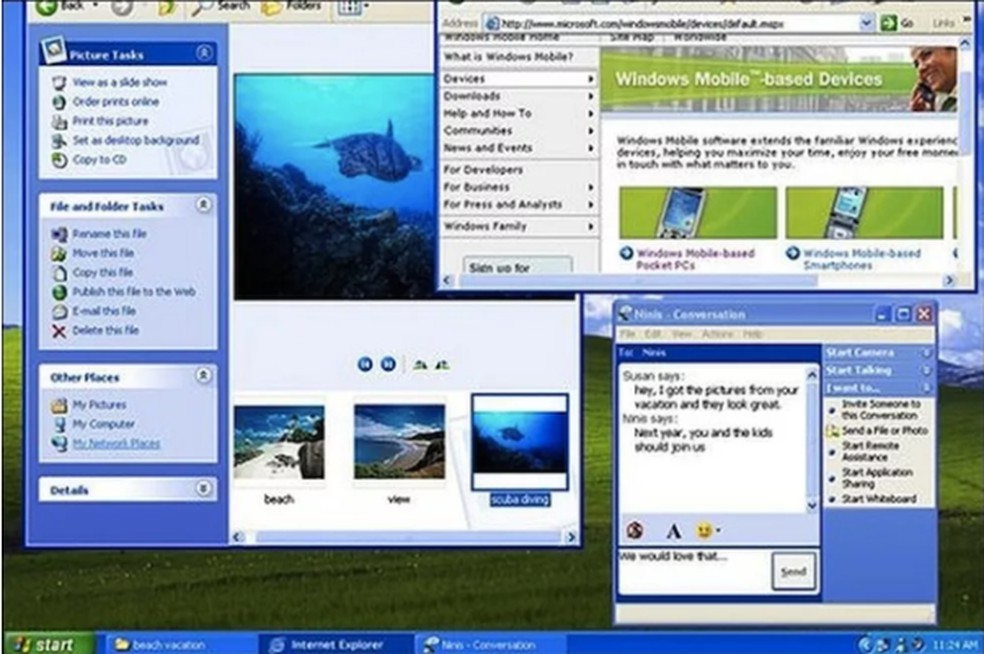Screen dimensions: 984x654
Task: Open the address bar history dropdown
Action: [866, 22]
